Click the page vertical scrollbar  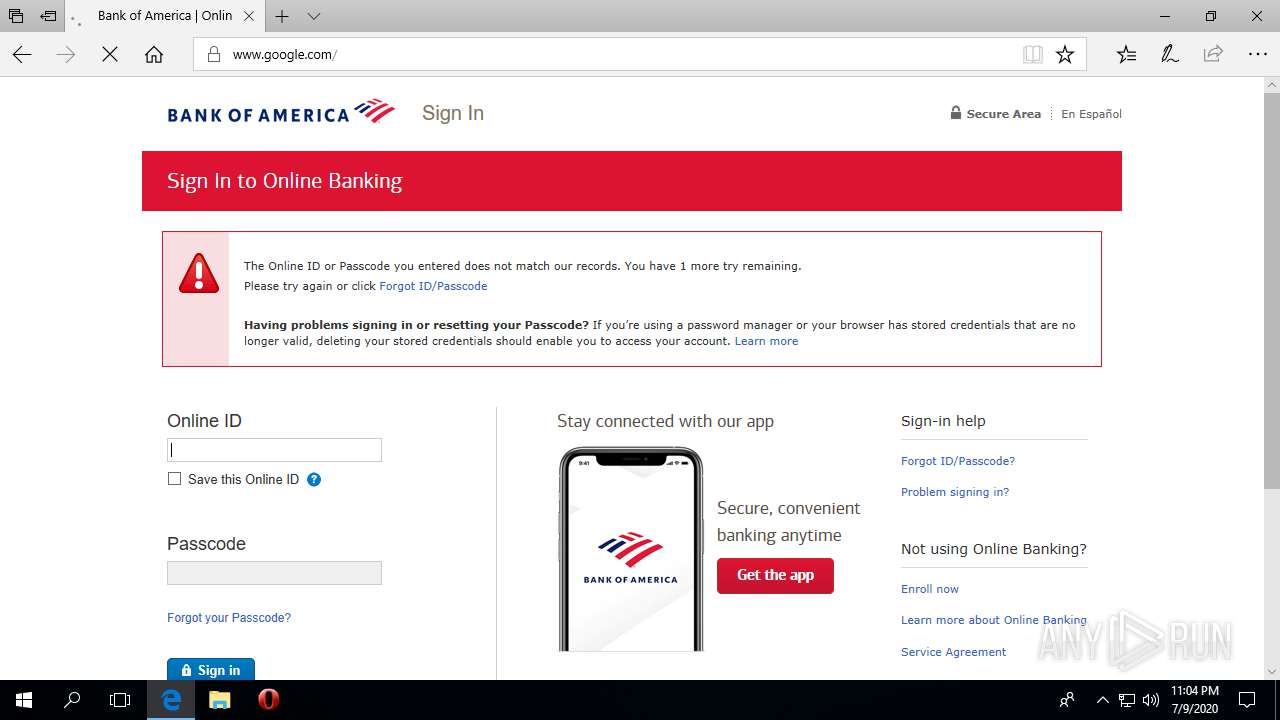(x=1271, y=291)
